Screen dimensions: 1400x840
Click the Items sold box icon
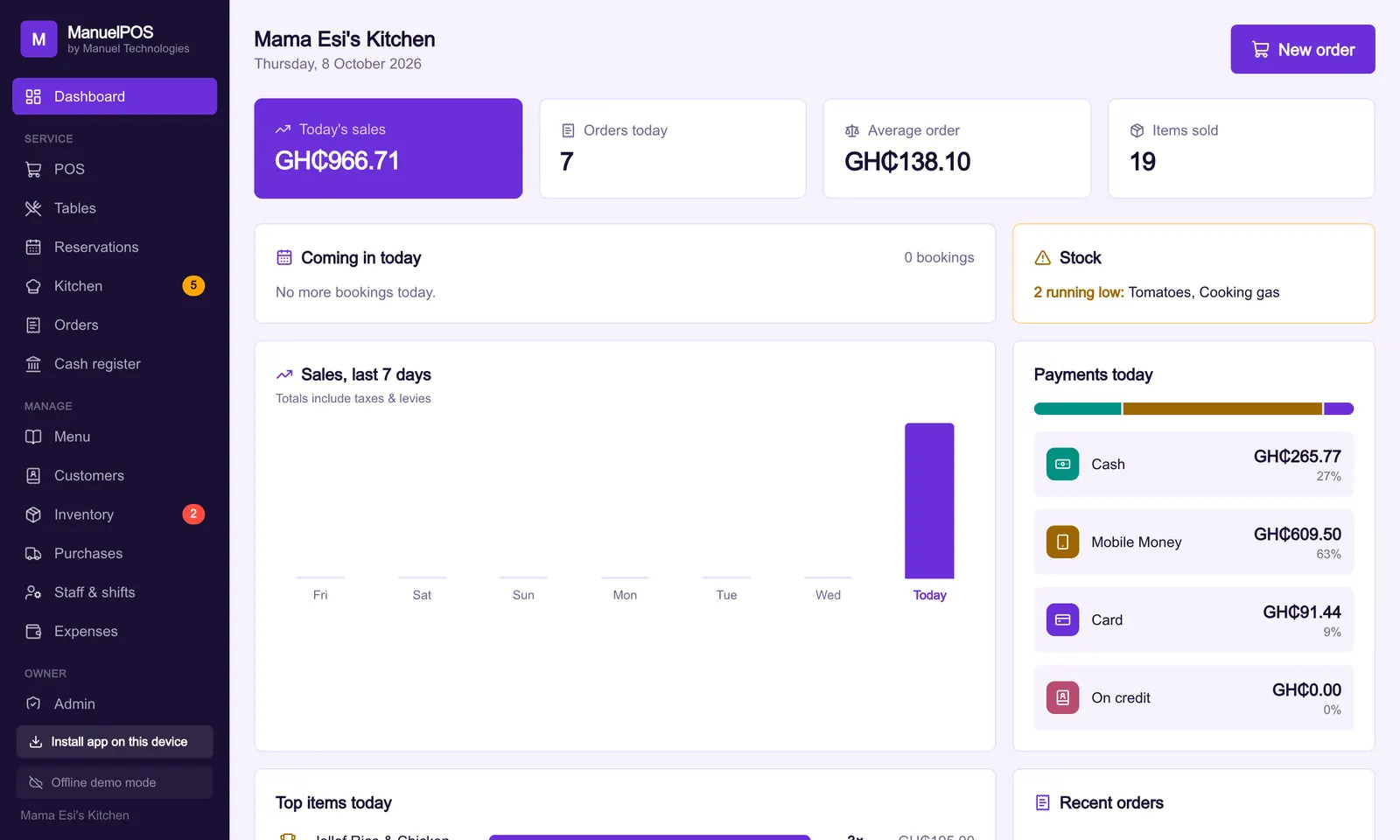pyautogui.click(x=1137, y=130)
